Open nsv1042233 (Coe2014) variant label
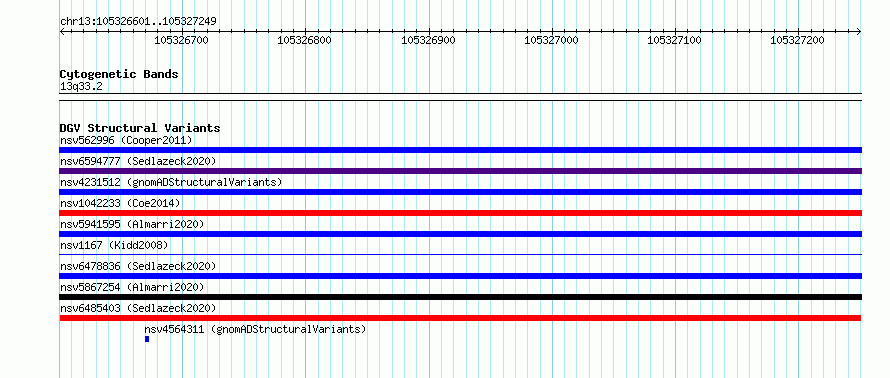Screen dimensions: 890x378 click(120, 203)
